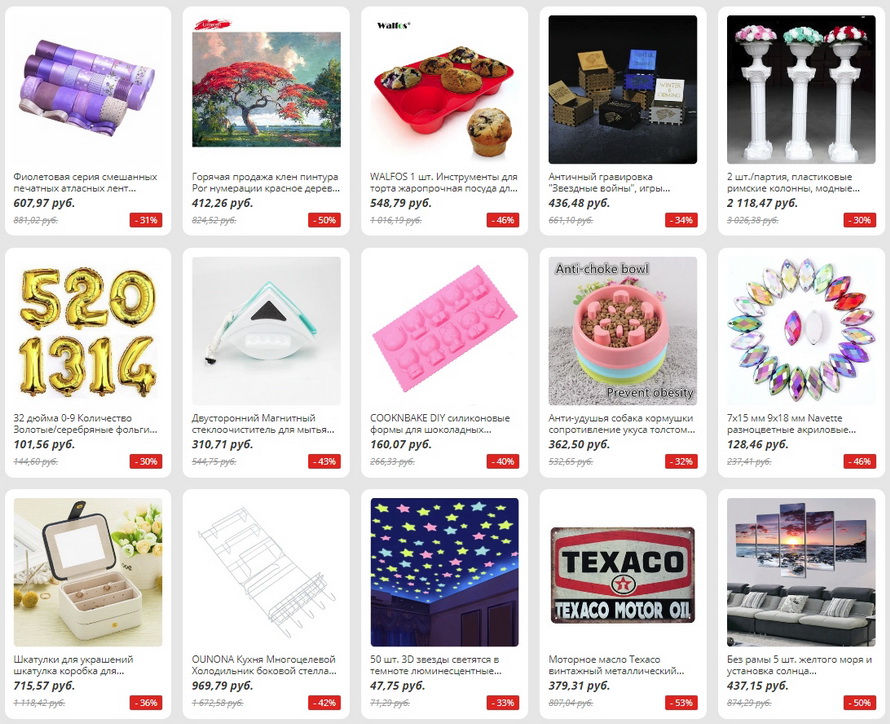This screenshot has height=724, width=890.
Task: Click the -50% badge on tree painting card
Action: tap(325, 220)
